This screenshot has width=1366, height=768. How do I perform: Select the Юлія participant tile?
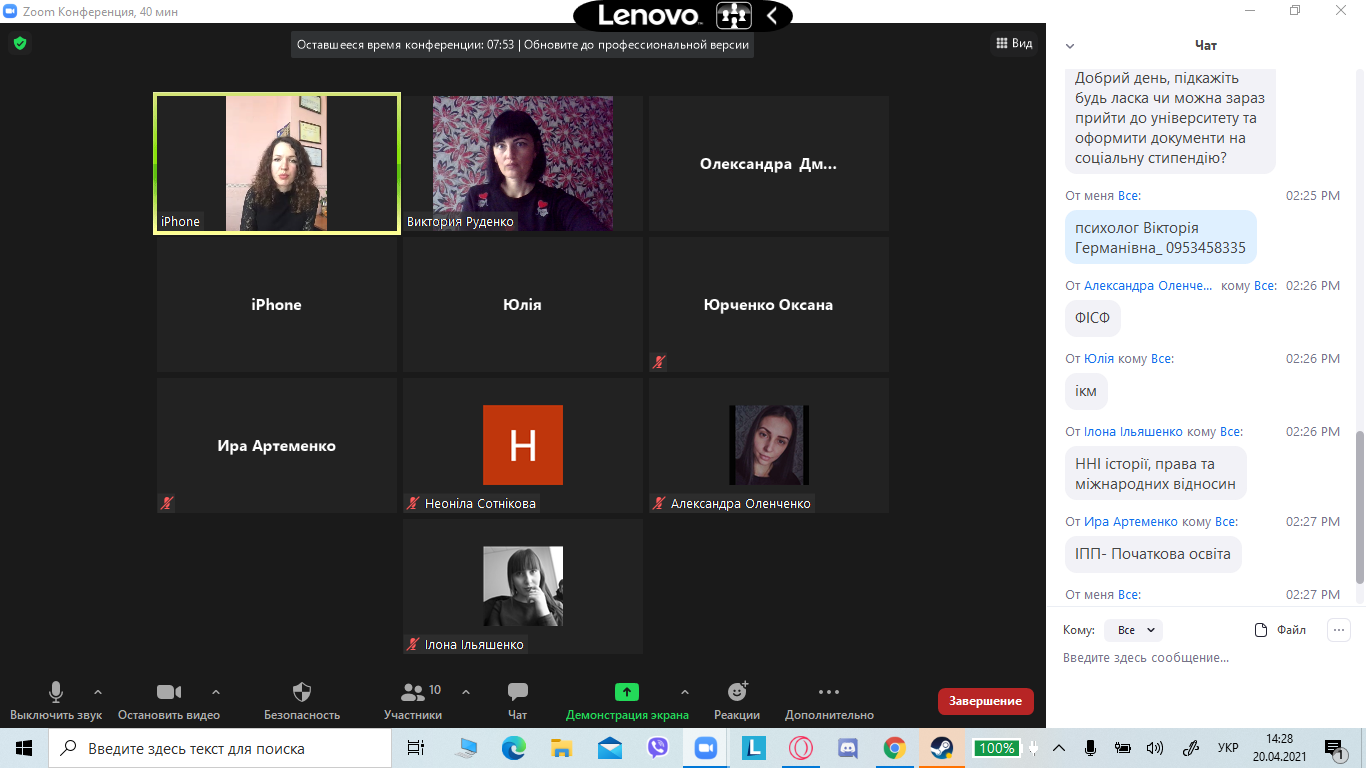coord(523,305)
